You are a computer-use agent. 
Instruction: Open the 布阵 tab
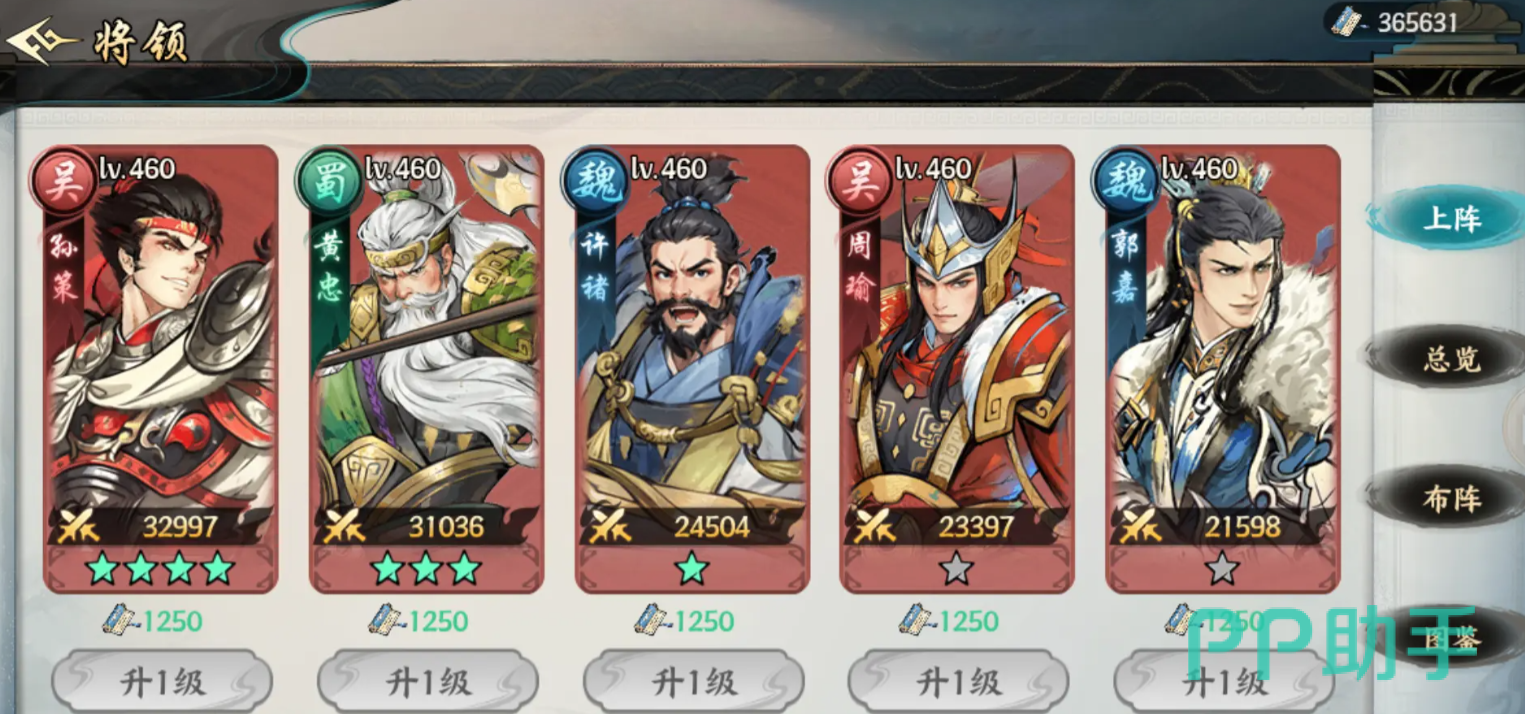(x=1449, y=498)
